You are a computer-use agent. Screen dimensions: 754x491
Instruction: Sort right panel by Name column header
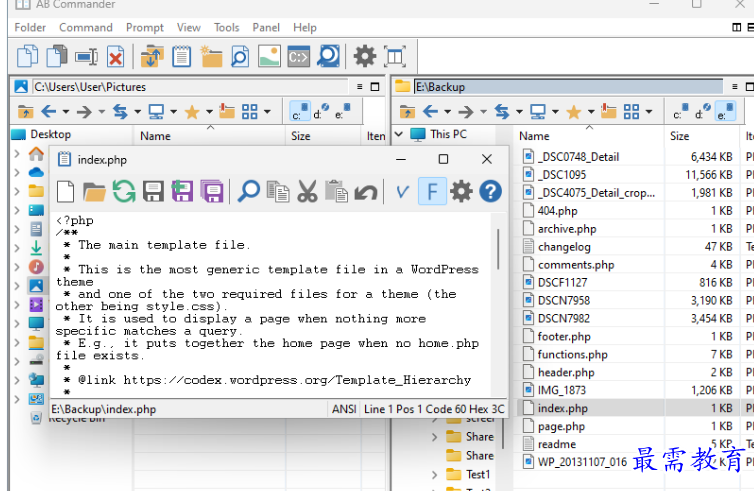pos(589,136)
